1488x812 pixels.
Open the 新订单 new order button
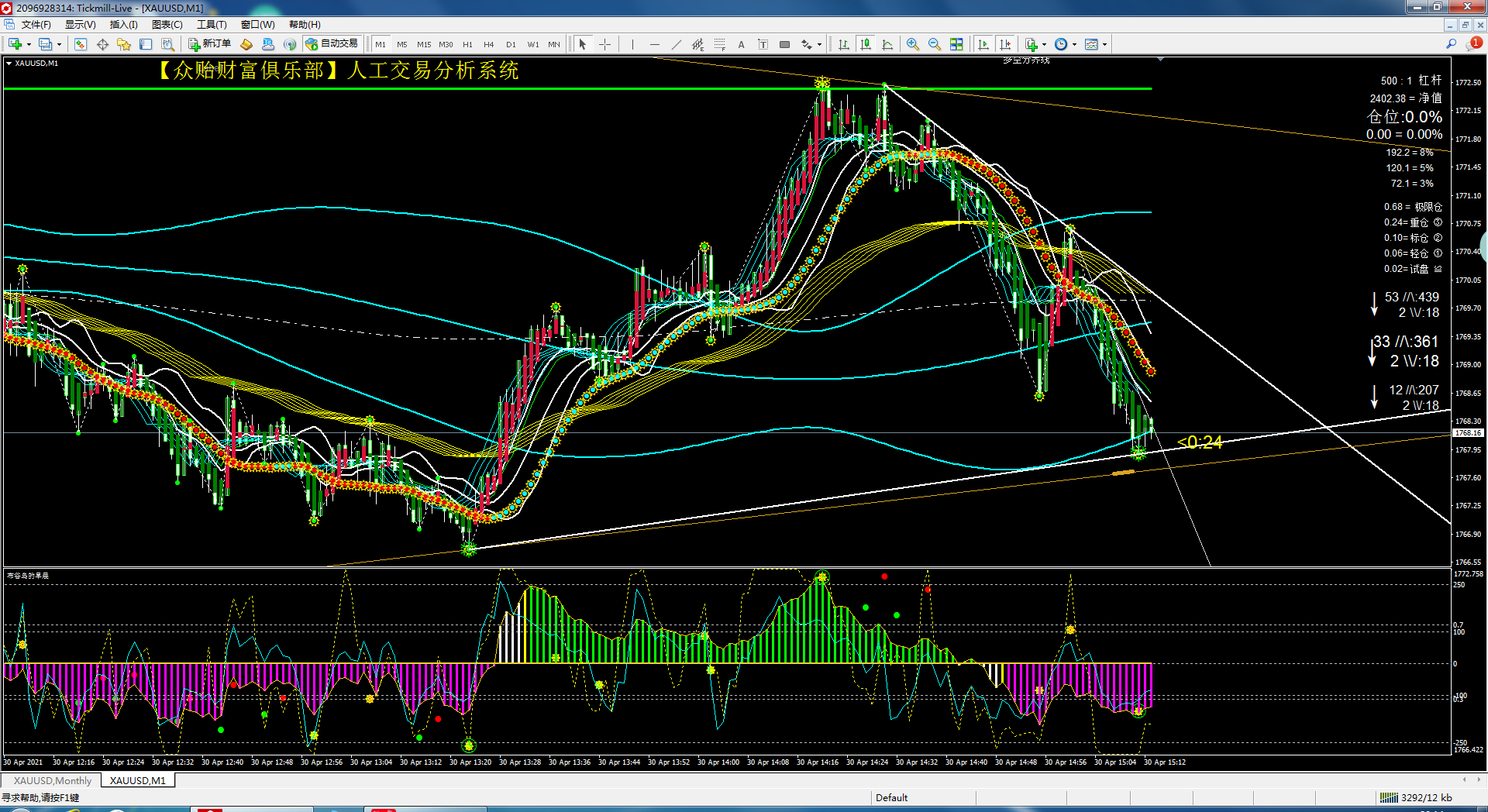pyautogui.click(x=210, y=44)
